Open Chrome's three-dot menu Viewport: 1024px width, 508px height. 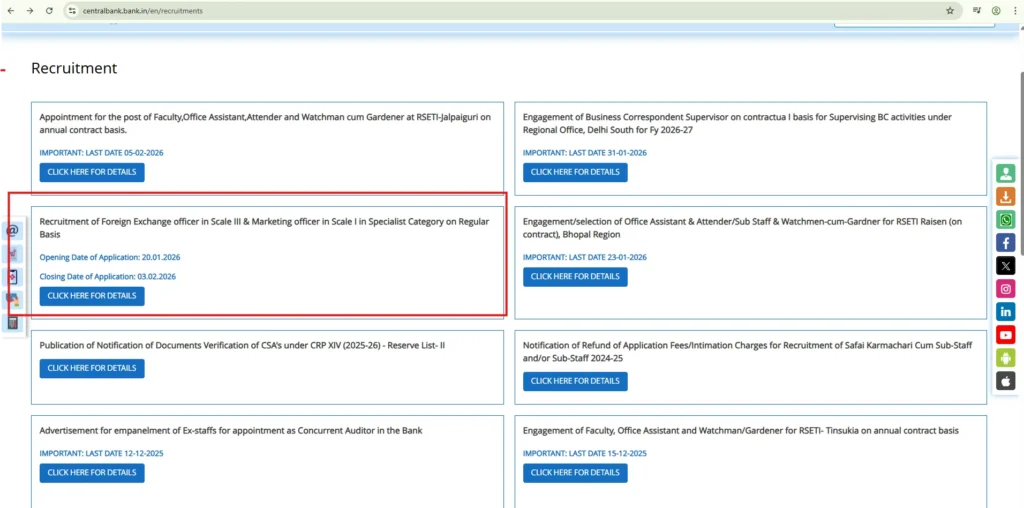pyautogui.click(x=1014, y=10)
